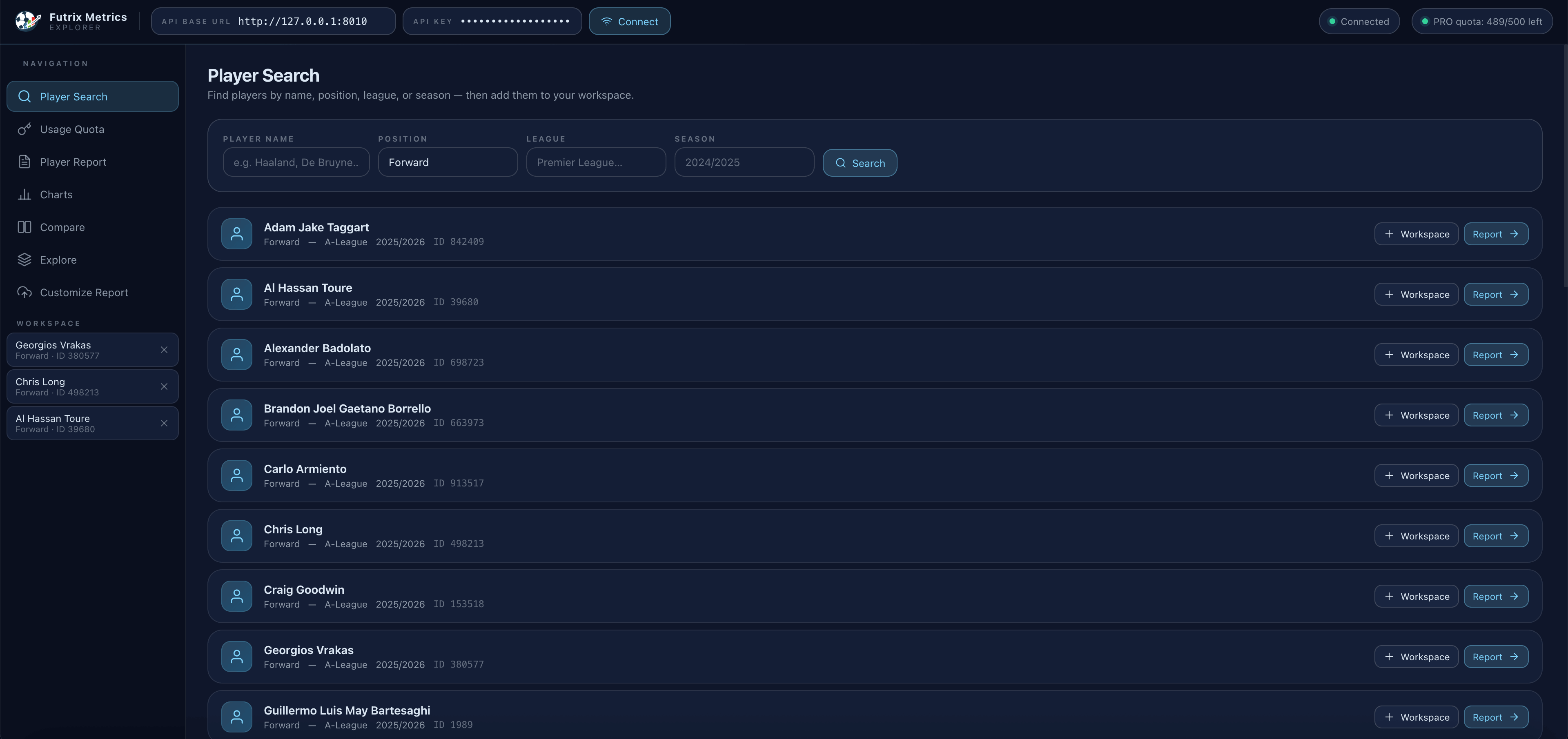
Task: Open Report for Carlo Armiento
Action: click(x=1496, y=476)
